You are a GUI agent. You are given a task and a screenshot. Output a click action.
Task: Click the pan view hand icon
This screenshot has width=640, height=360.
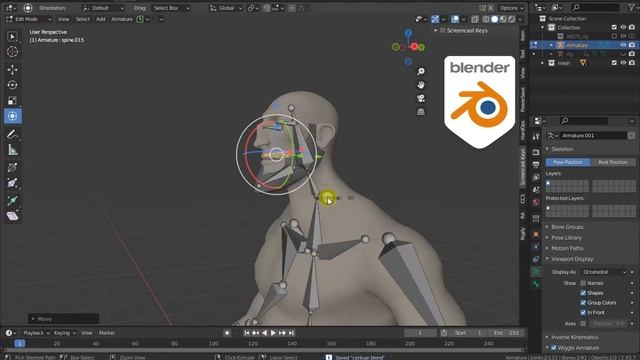[421, 85]
